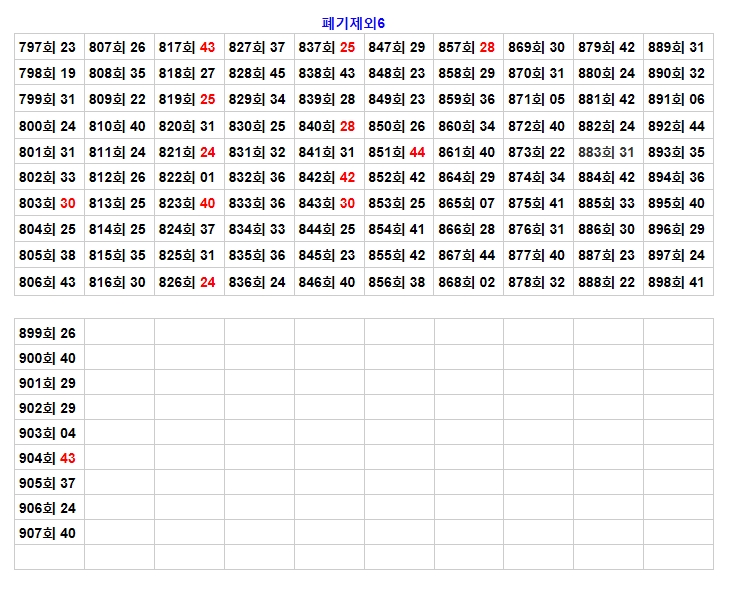The height and width of the screenshot is (591, 731).
Task: Select the empty cell below 907회 40
Action: click(48, 557)
